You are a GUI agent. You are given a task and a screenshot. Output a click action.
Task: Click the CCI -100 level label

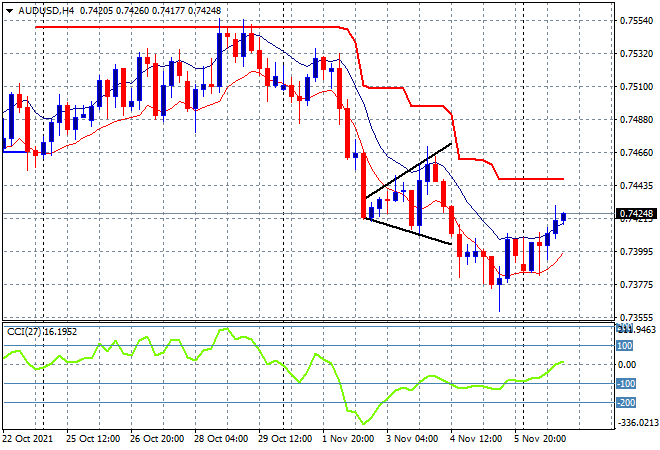pyautogui.click(x=626, y=383)
